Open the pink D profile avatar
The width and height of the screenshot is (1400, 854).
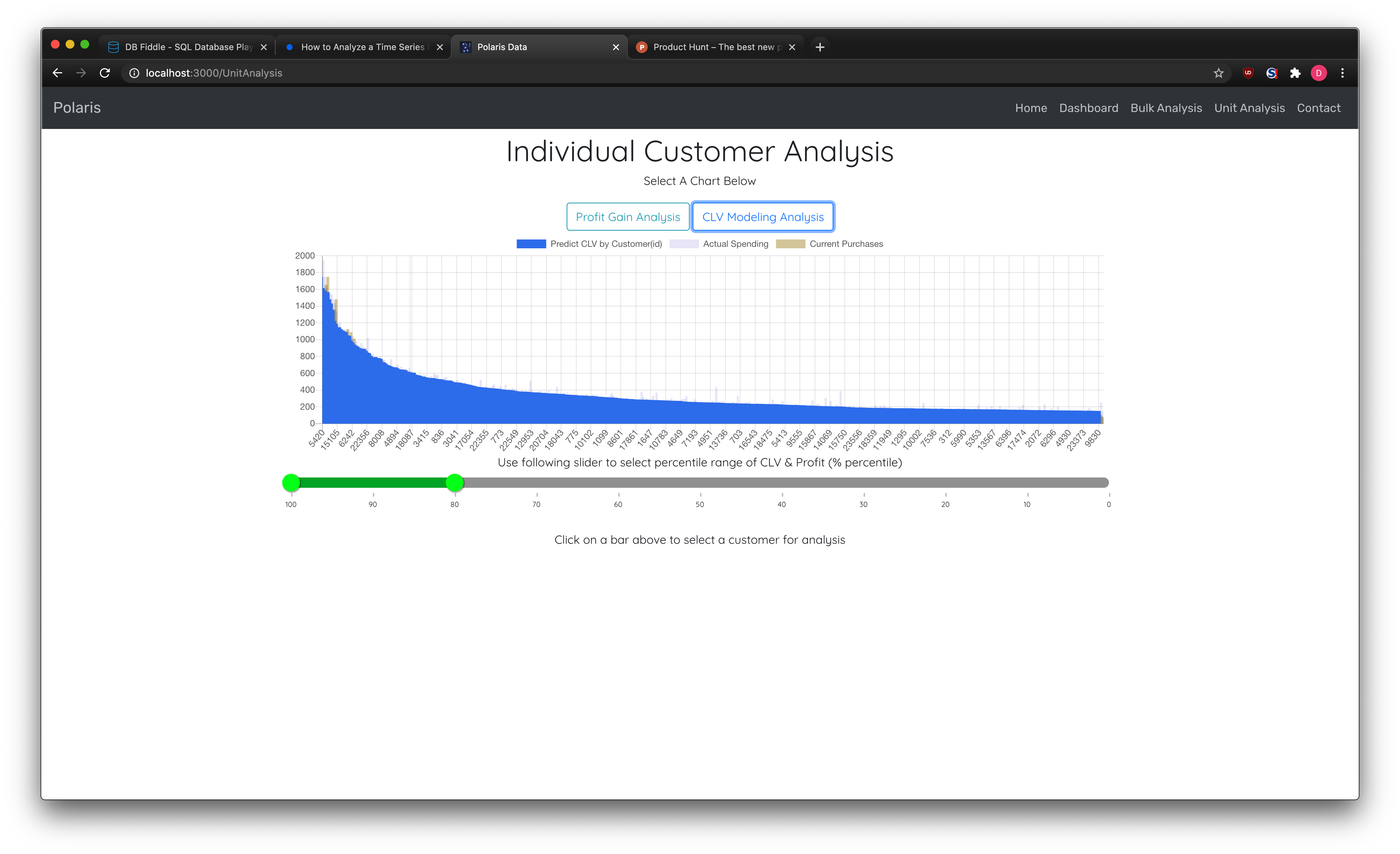tap(1319, 73)
